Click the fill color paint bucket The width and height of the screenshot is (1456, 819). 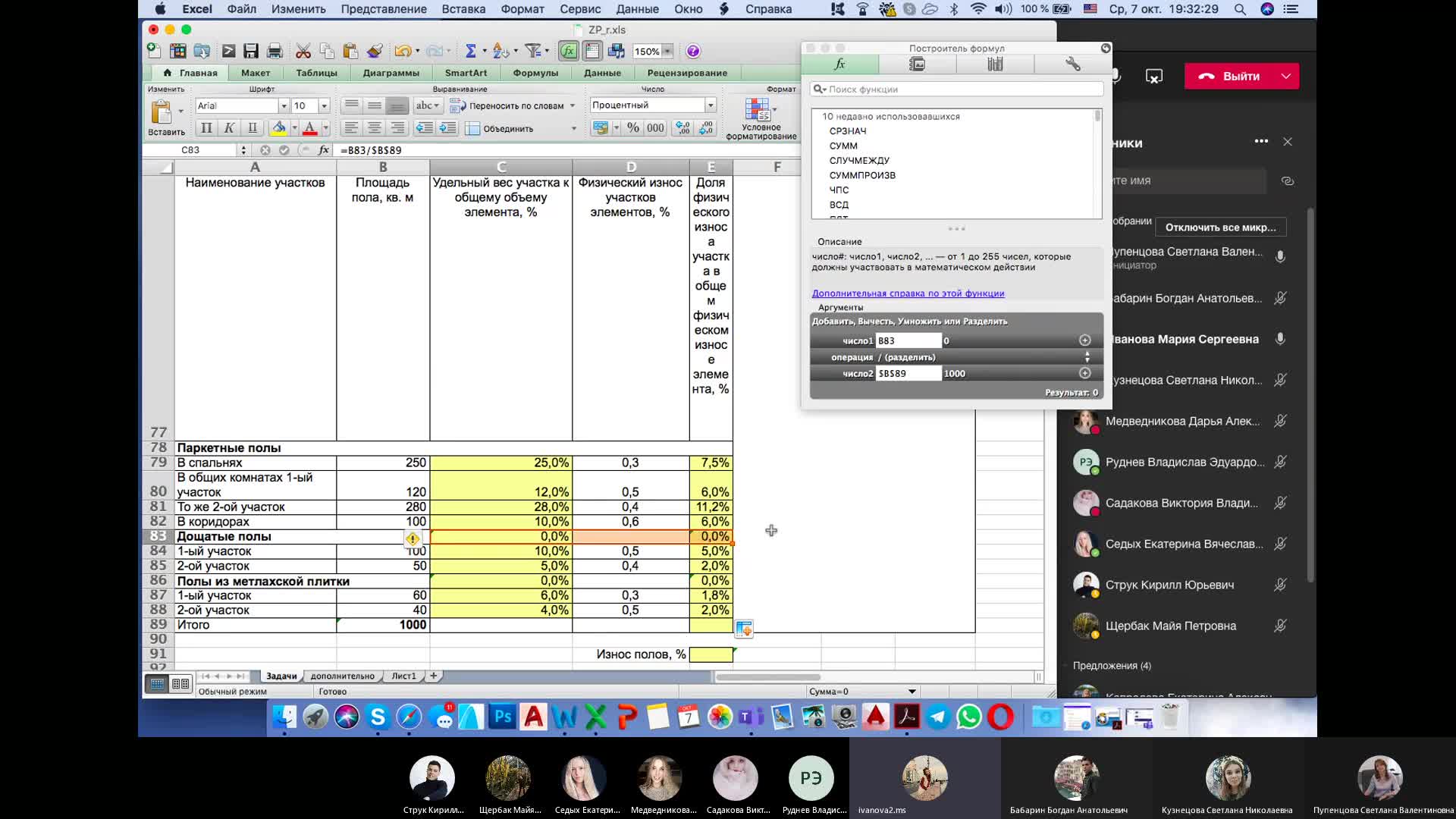pos(278,128)
